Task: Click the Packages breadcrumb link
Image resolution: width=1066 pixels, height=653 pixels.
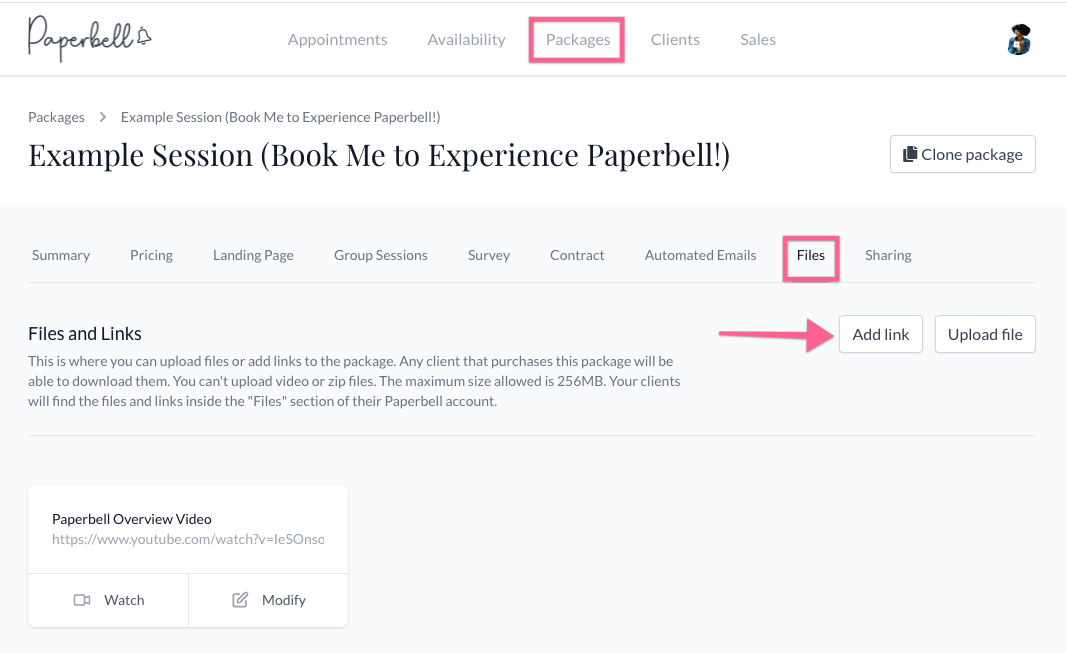Action: 56,117
